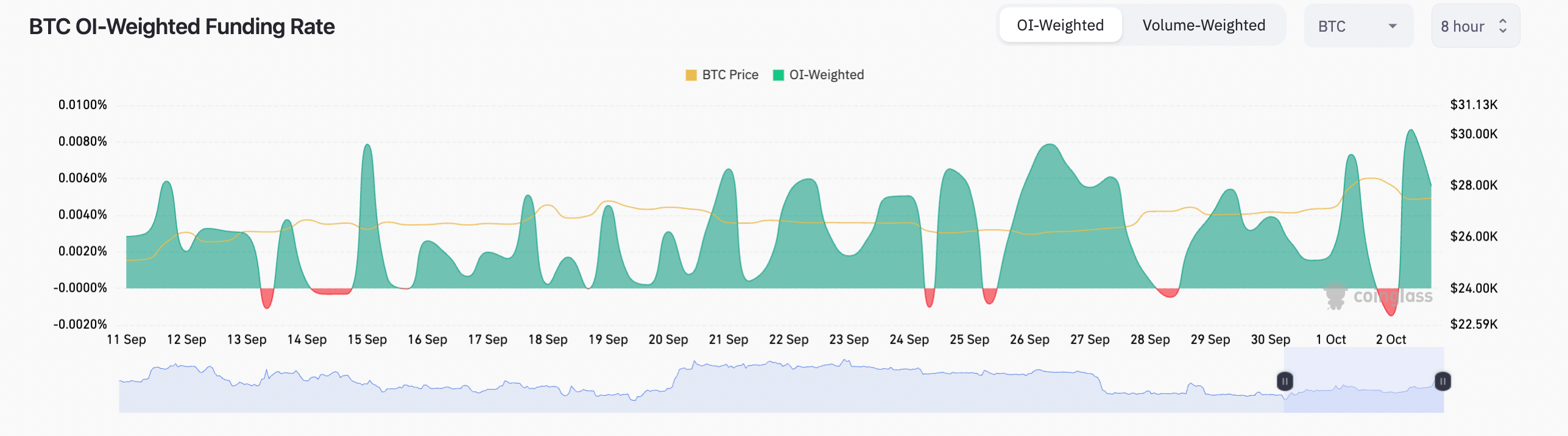Click the 15 Sep label on the axis
Image resolution: width=1568 pixels, height=436 pixels.
point(367,340)
